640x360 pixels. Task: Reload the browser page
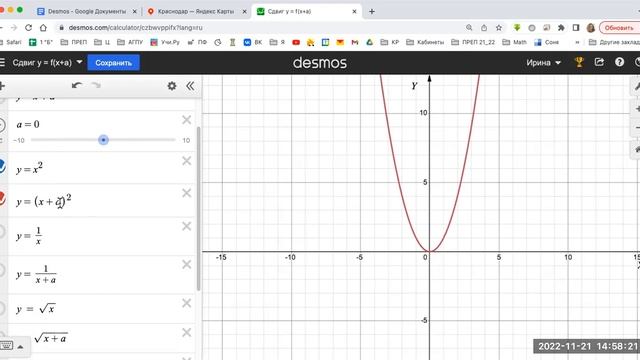coord(28,28)
